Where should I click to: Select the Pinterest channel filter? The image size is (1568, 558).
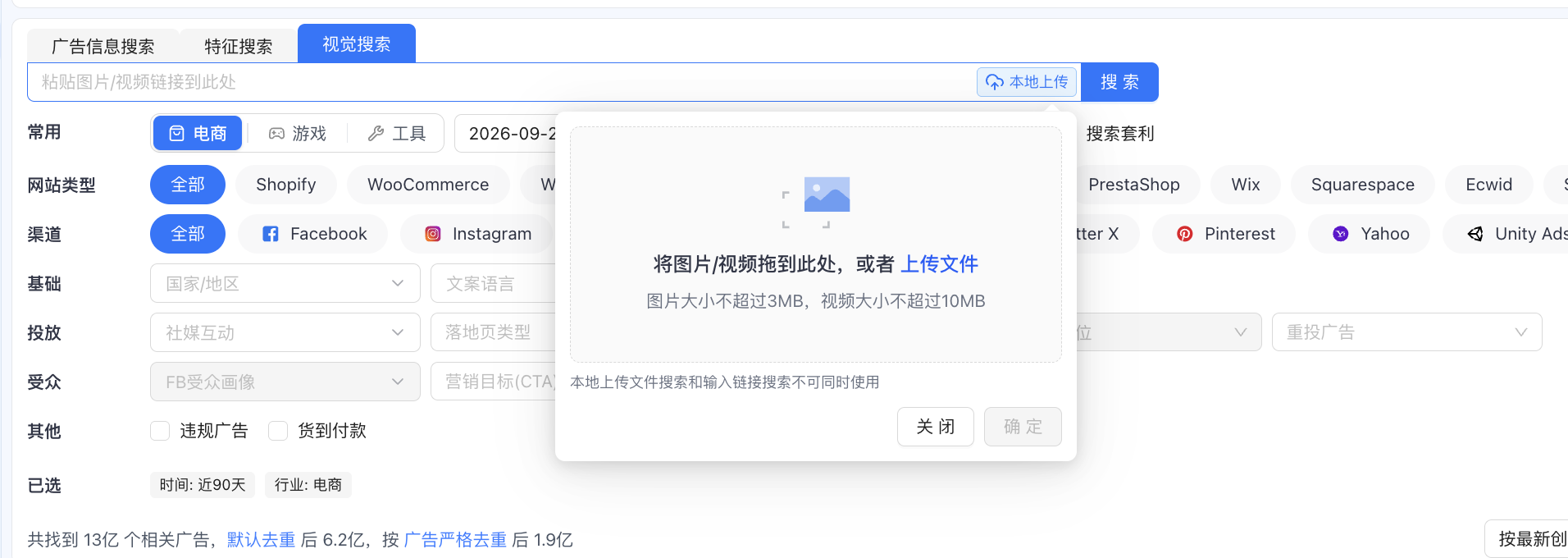tap(1224, 234)
